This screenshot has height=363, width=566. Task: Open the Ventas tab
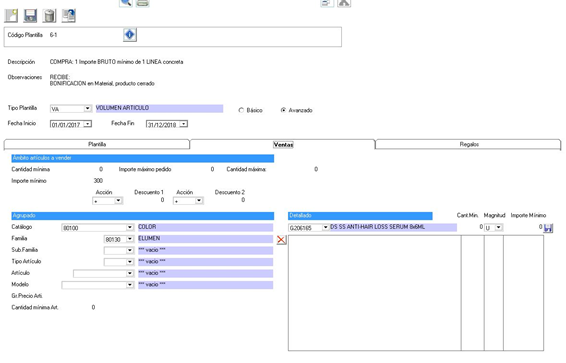(283, 145)
